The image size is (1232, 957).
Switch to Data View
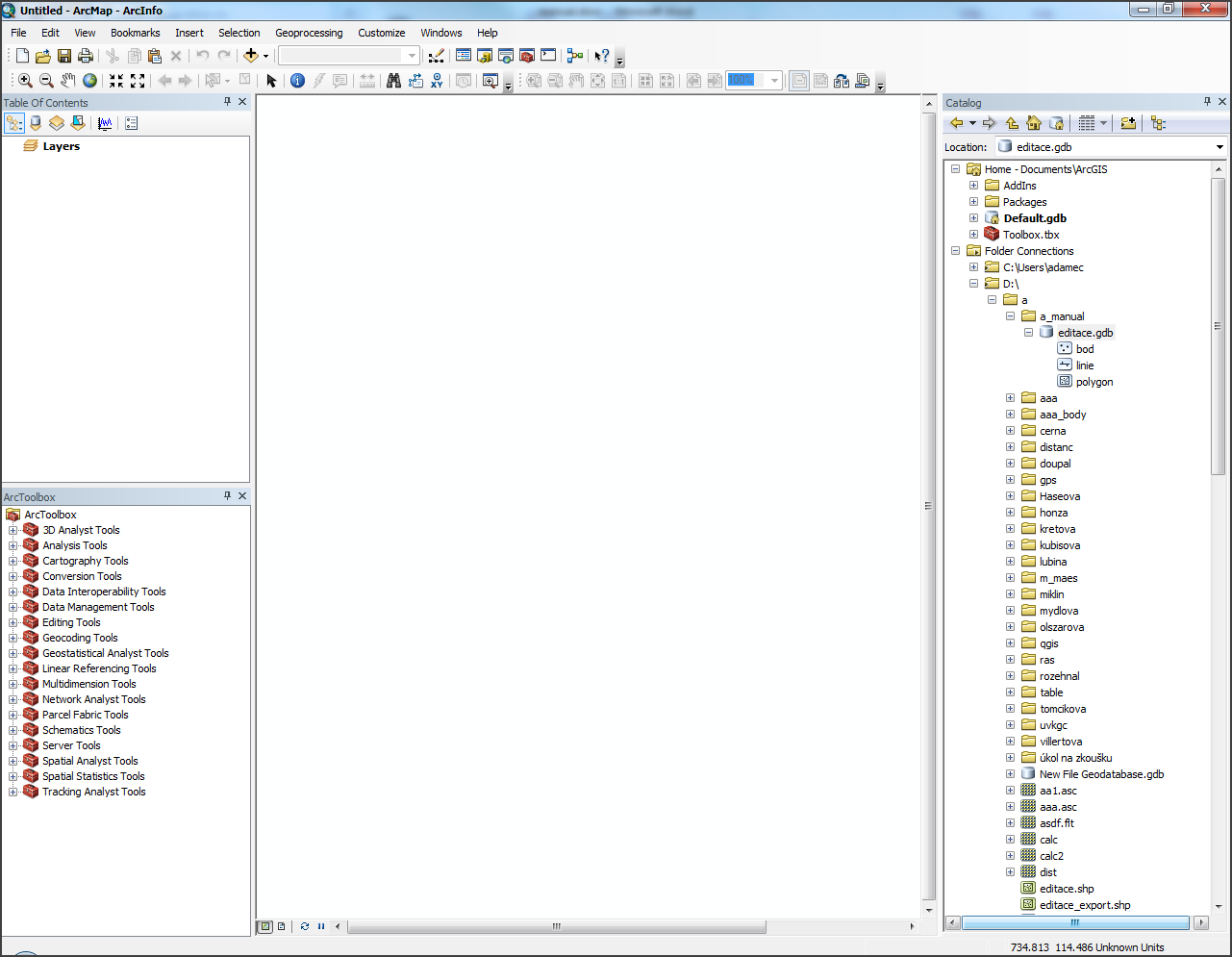264,926
